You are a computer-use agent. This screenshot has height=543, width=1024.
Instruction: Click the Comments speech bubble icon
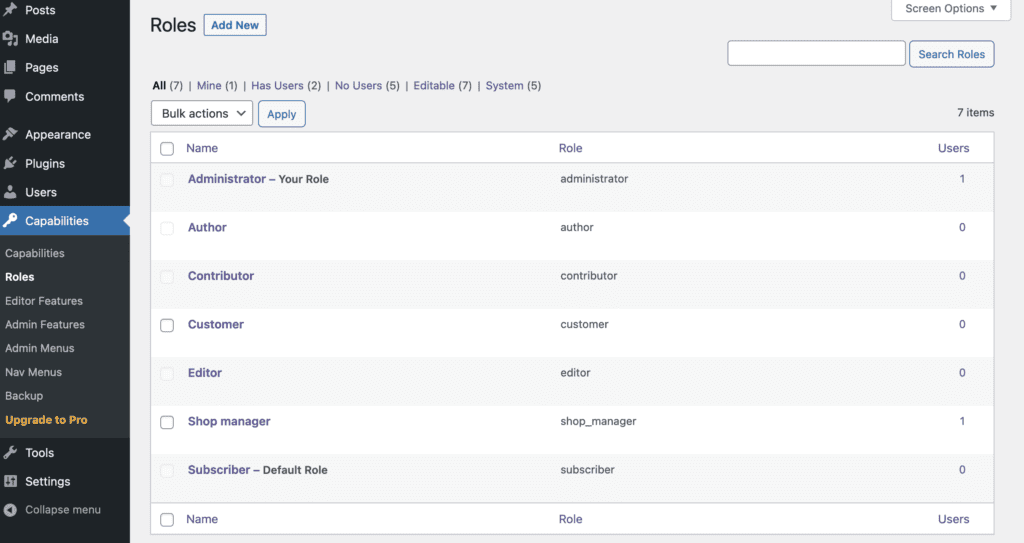(x=10, y=96)
